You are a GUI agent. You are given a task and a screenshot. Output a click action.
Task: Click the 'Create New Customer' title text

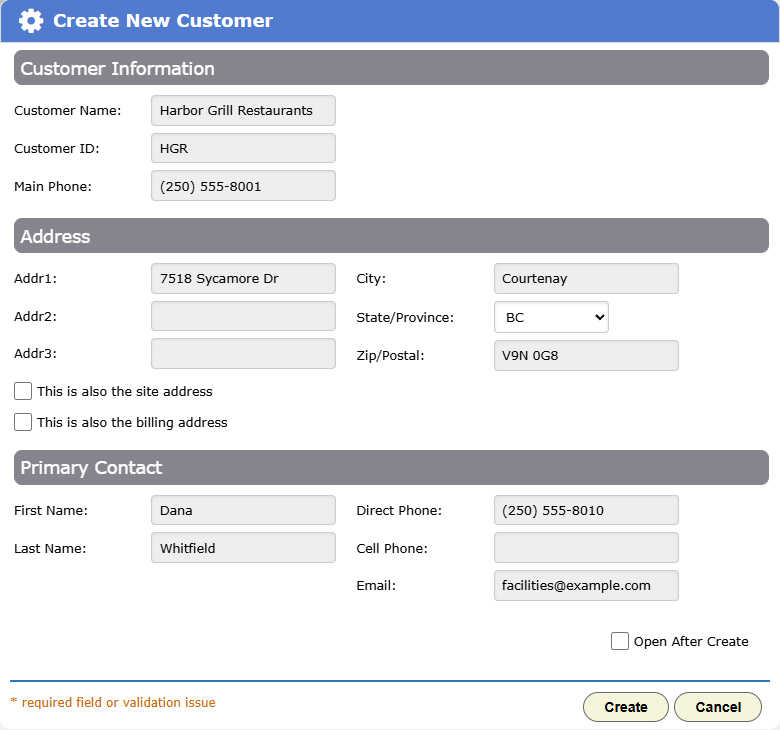pos(163,21)
